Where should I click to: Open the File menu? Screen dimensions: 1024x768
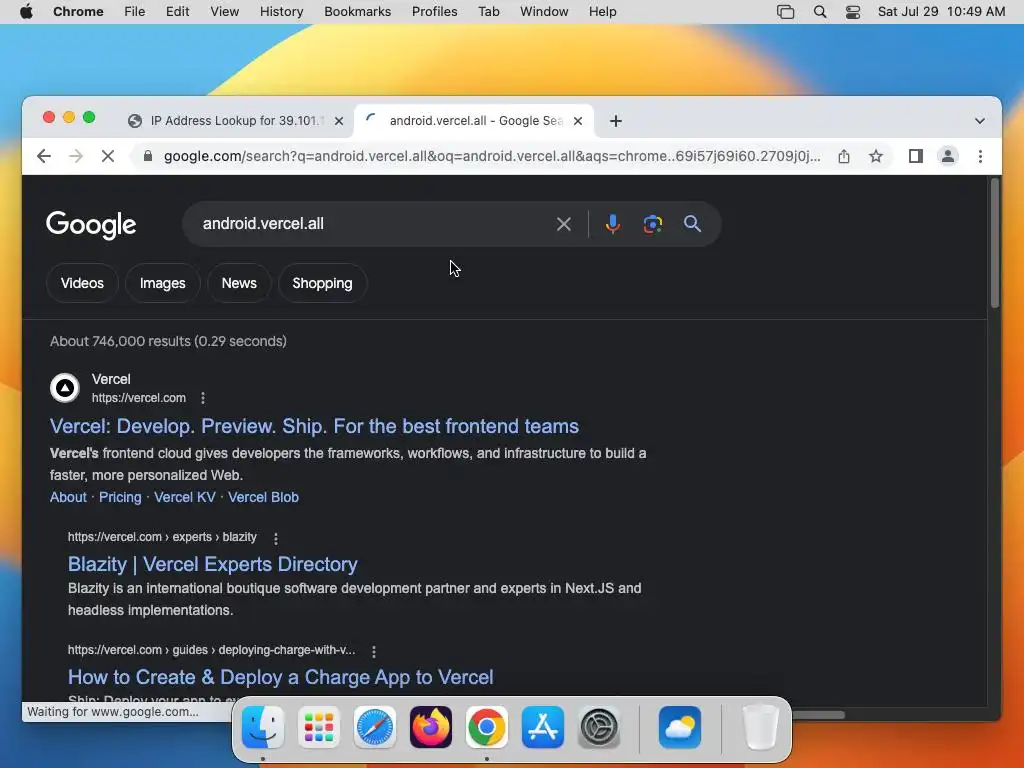coord(135,12)
